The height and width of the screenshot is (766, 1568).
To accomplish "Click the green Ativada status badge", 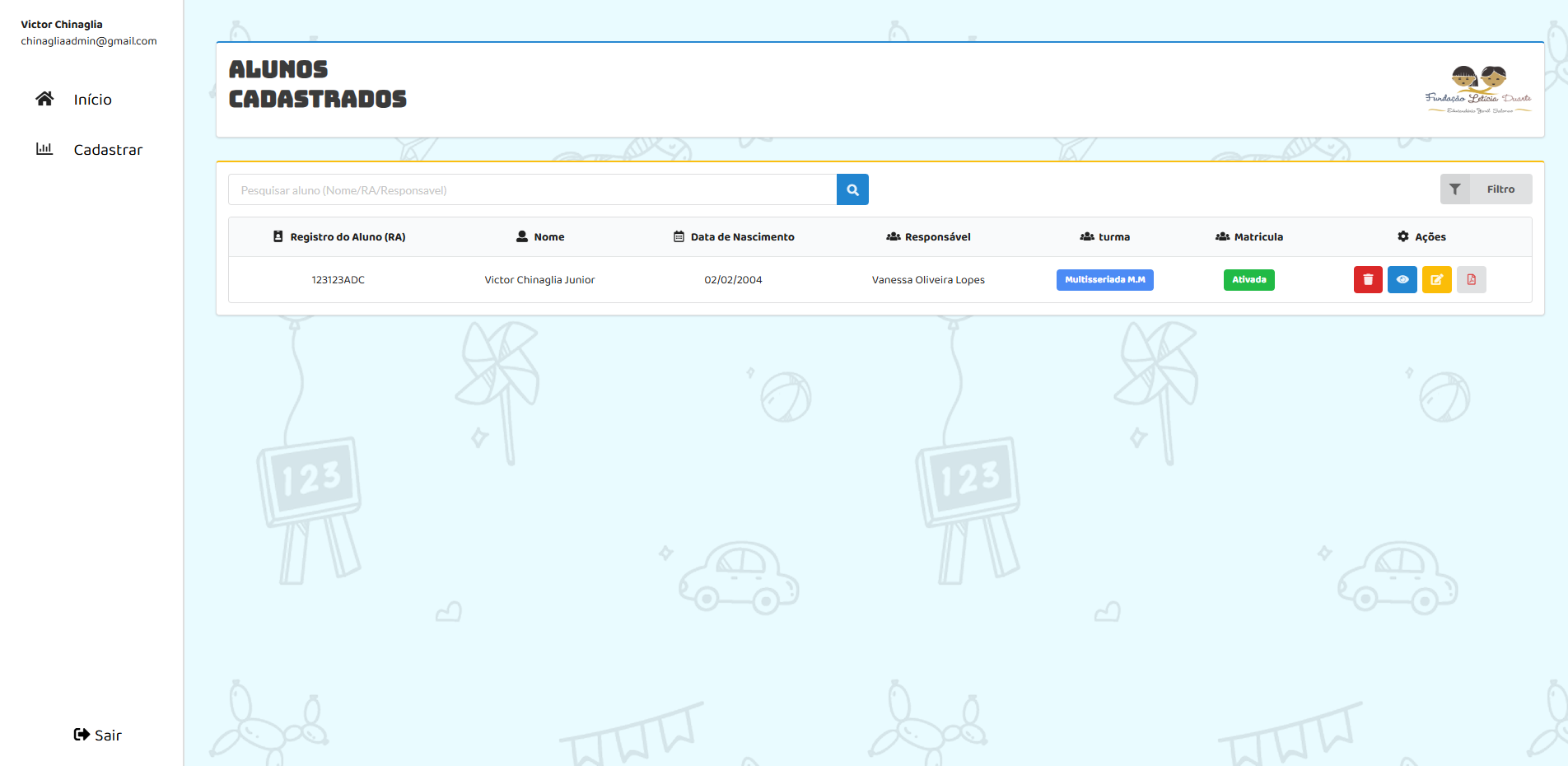I will point(1248,280).
